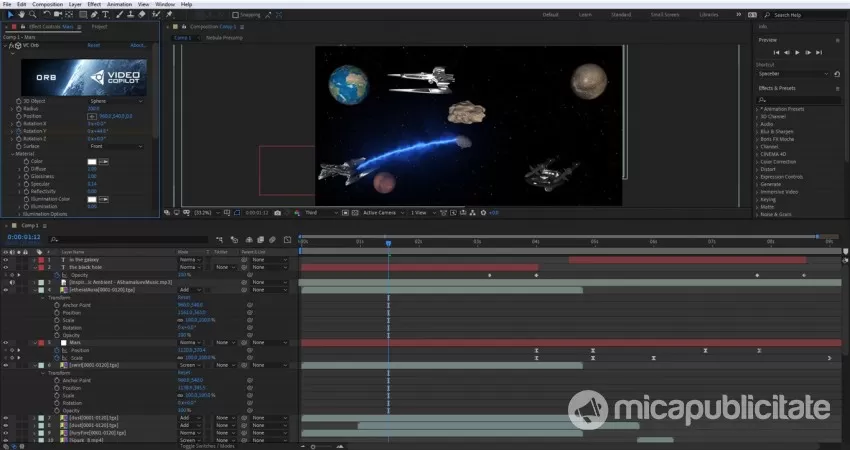Hide the etherealAura layer
Image resolution: width=850 pixels, height=450 pixels.
coord(5,290)
